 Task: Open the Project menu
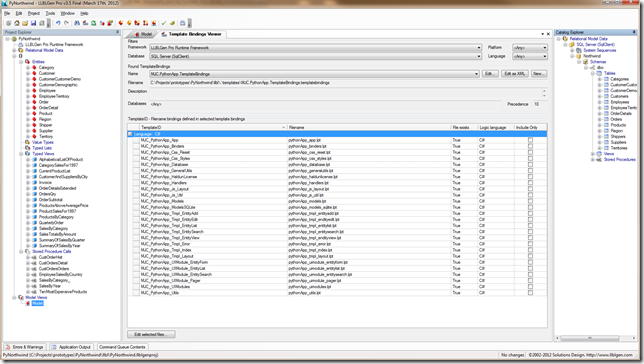[x=34, y=14]
